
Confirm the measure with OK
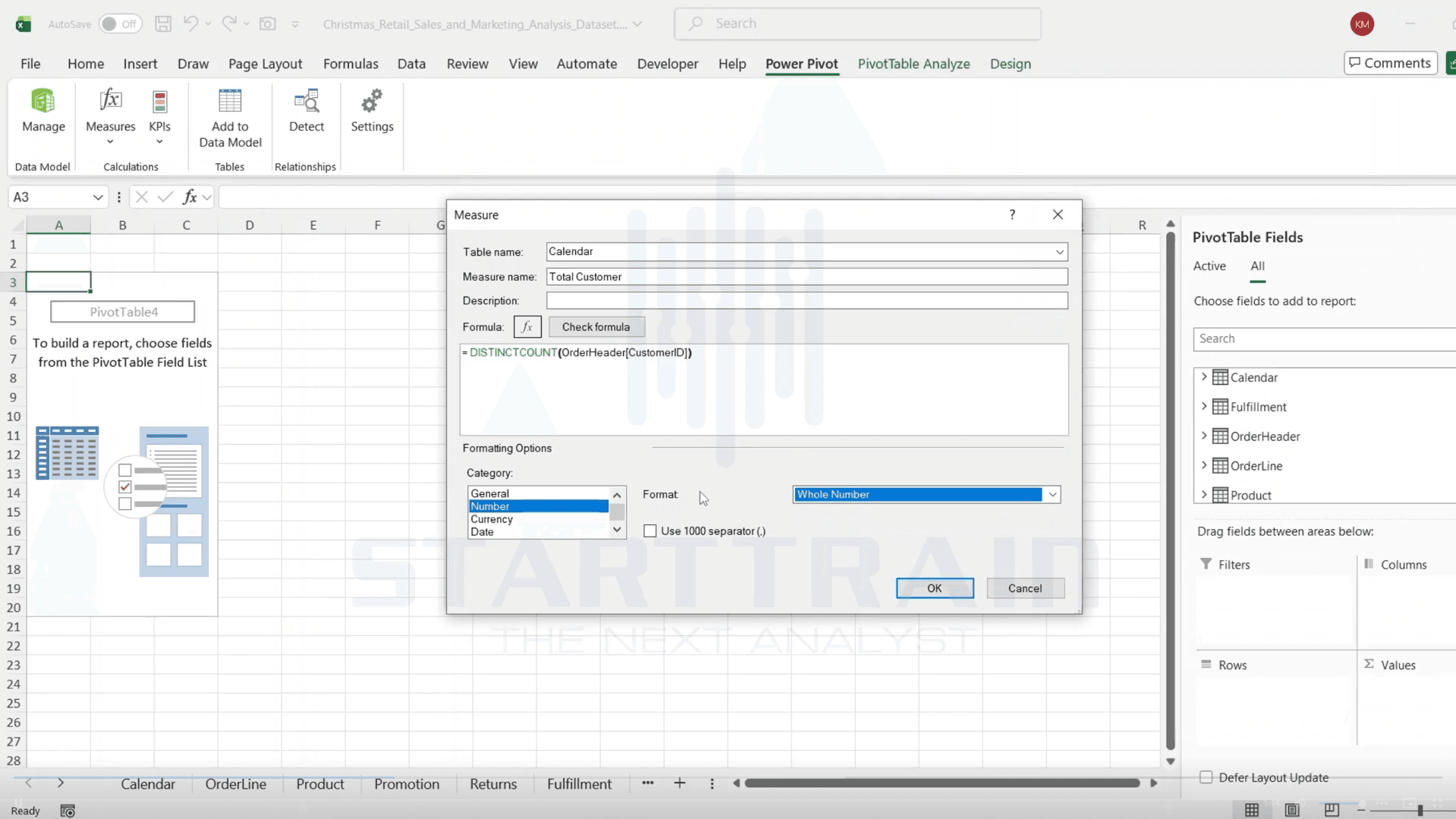[935, 588]
